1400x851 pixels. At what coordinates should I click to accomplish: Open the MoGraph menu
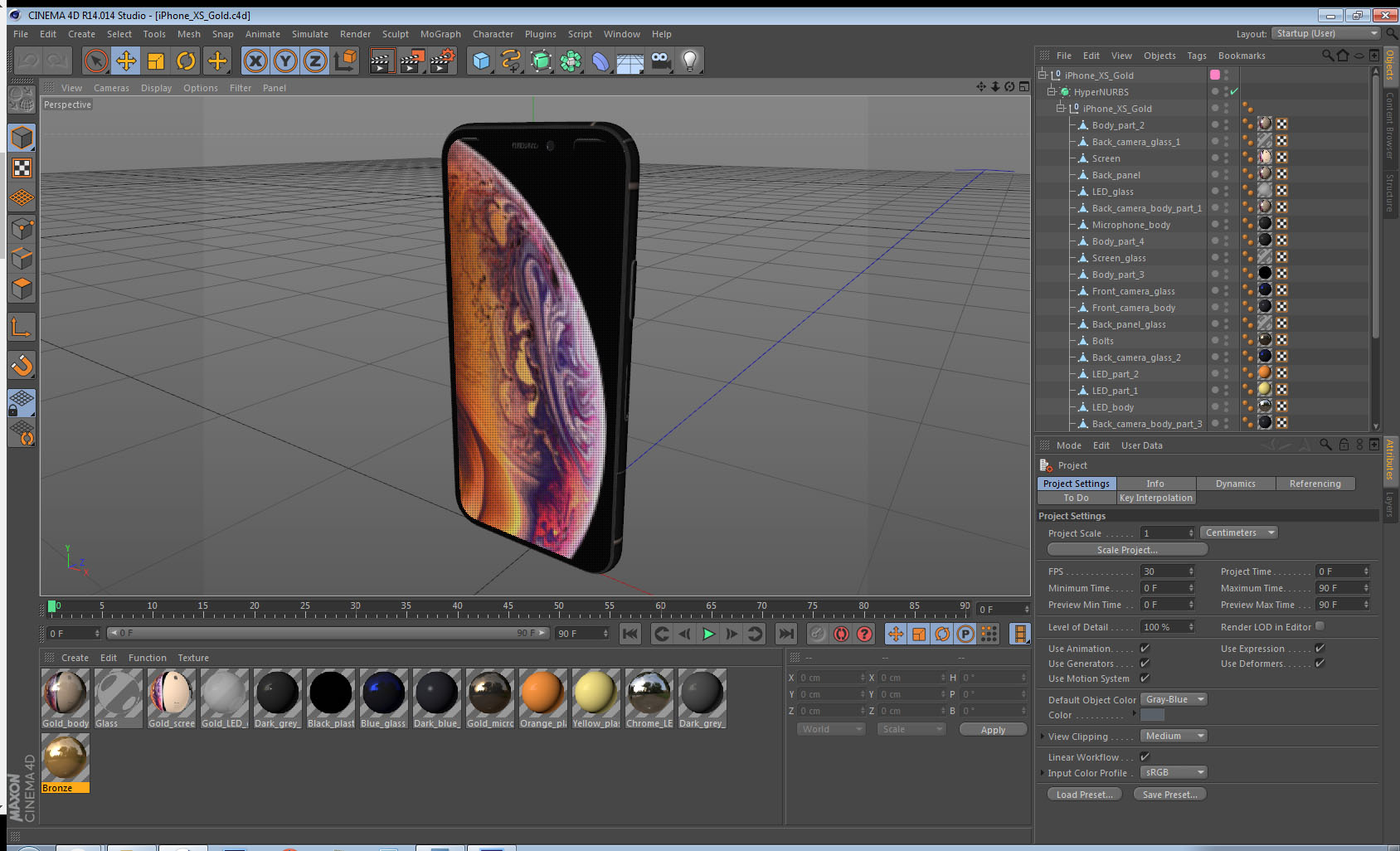(440, 34)
